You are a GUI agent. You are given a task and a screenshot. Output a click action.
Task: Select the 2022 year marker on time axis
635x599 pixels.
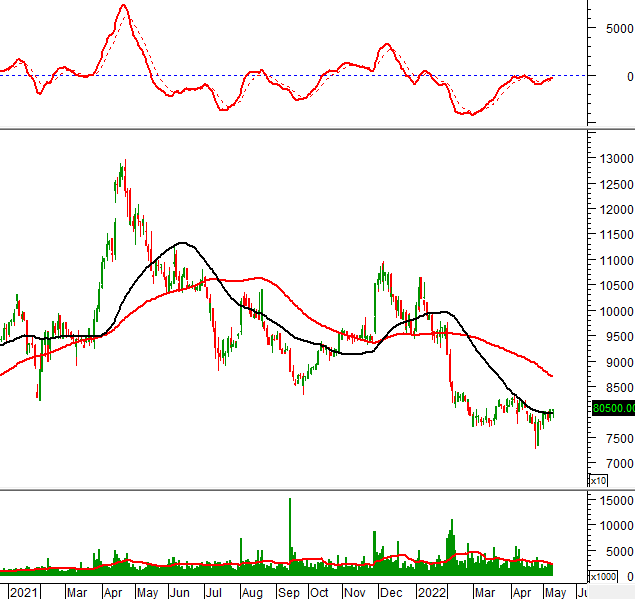pyautogui.click(x=433, y=592)
